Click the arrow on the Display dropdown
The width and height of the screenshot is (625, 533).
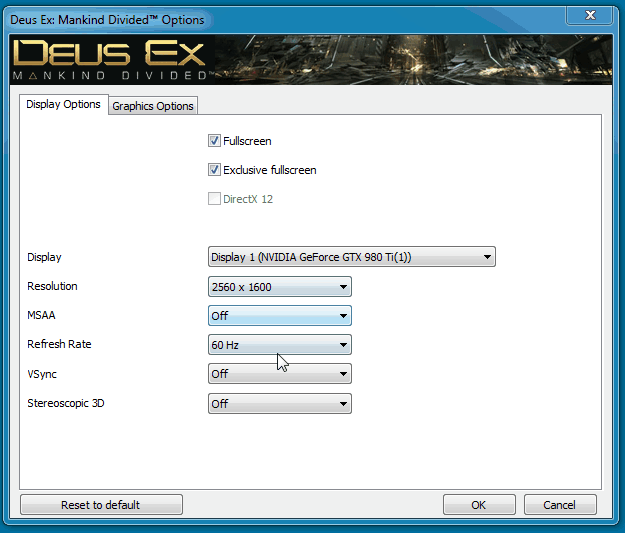pos(487,257)
